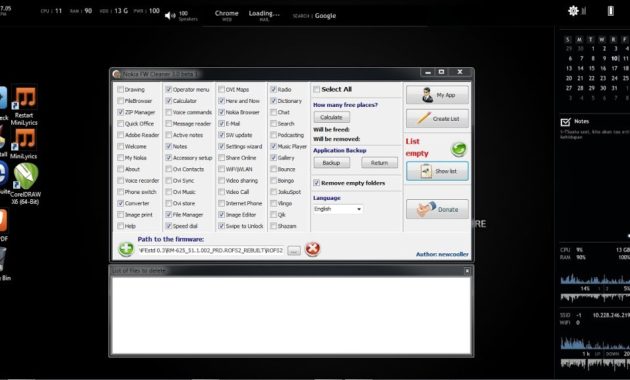Uncheck the Calculator checkbox

[x=169, y=101]
